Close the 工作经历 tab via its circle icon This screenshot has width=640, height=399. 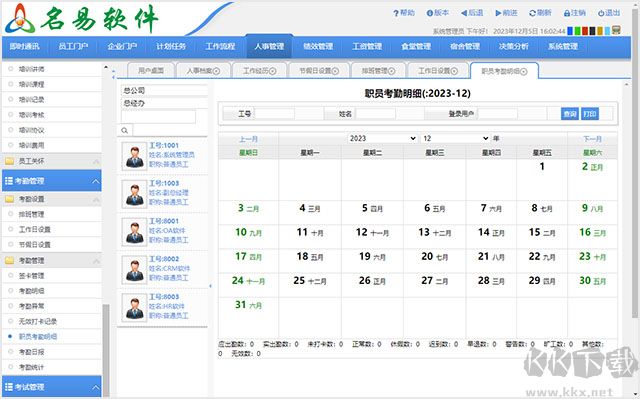coord(273,71)
